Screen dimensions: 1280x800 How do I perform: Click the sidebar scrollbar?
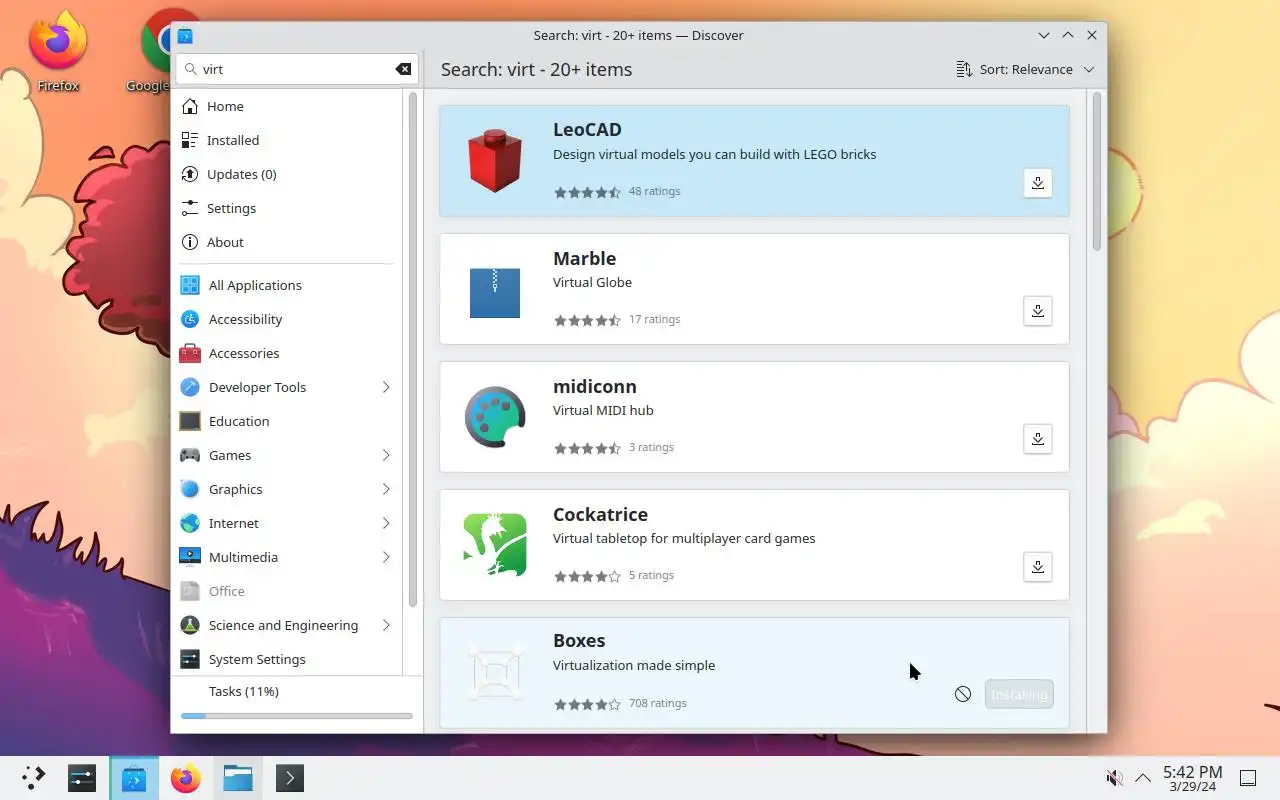click(412, 349)
